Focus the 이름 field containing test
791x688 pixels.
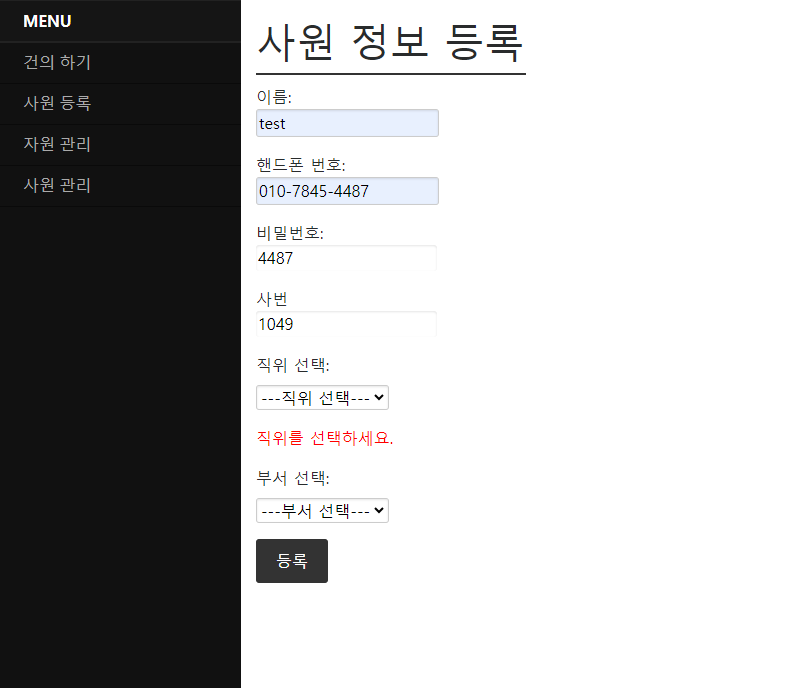point(347,123)
